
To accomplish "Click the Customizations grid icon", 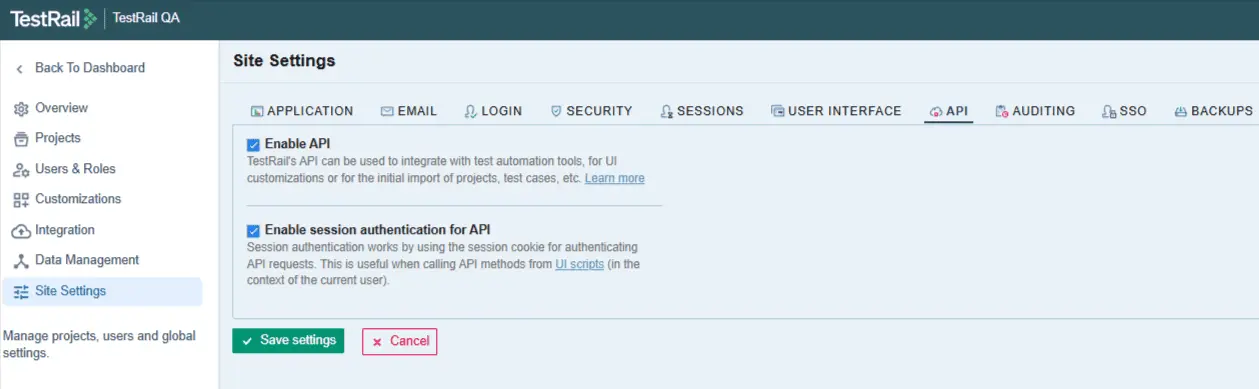I will coord(21,199).
